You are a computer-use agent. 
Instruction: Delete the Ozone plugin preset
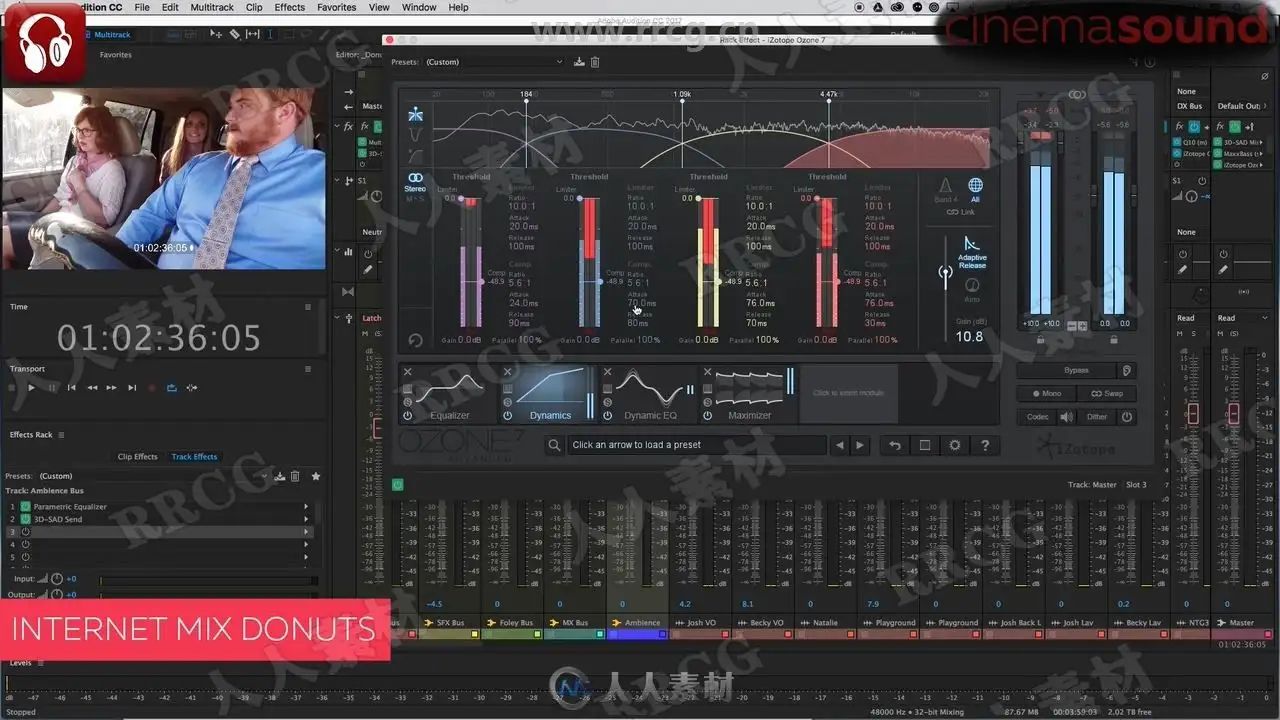click(595, 62)
